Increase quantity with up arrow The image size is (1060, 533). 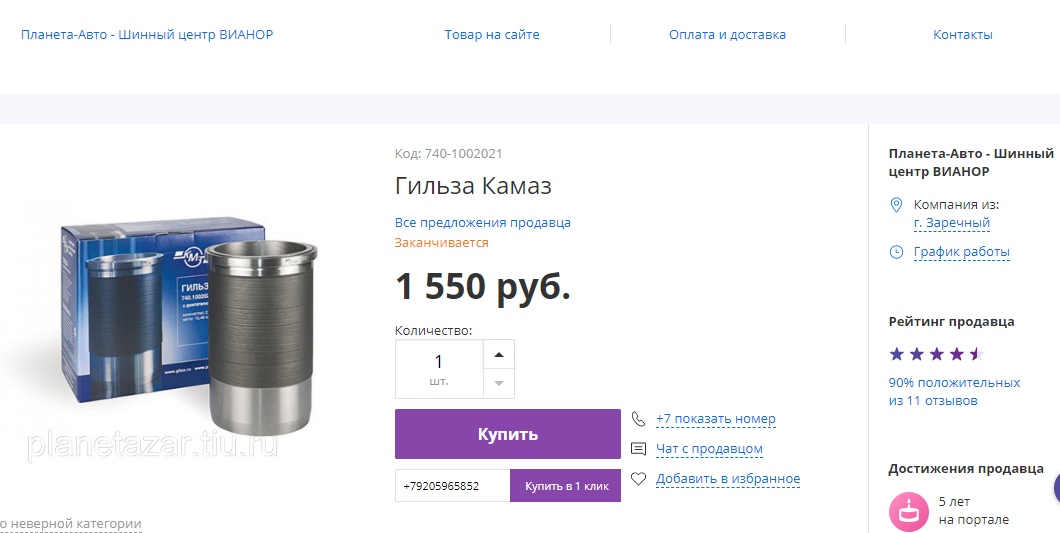499,354
